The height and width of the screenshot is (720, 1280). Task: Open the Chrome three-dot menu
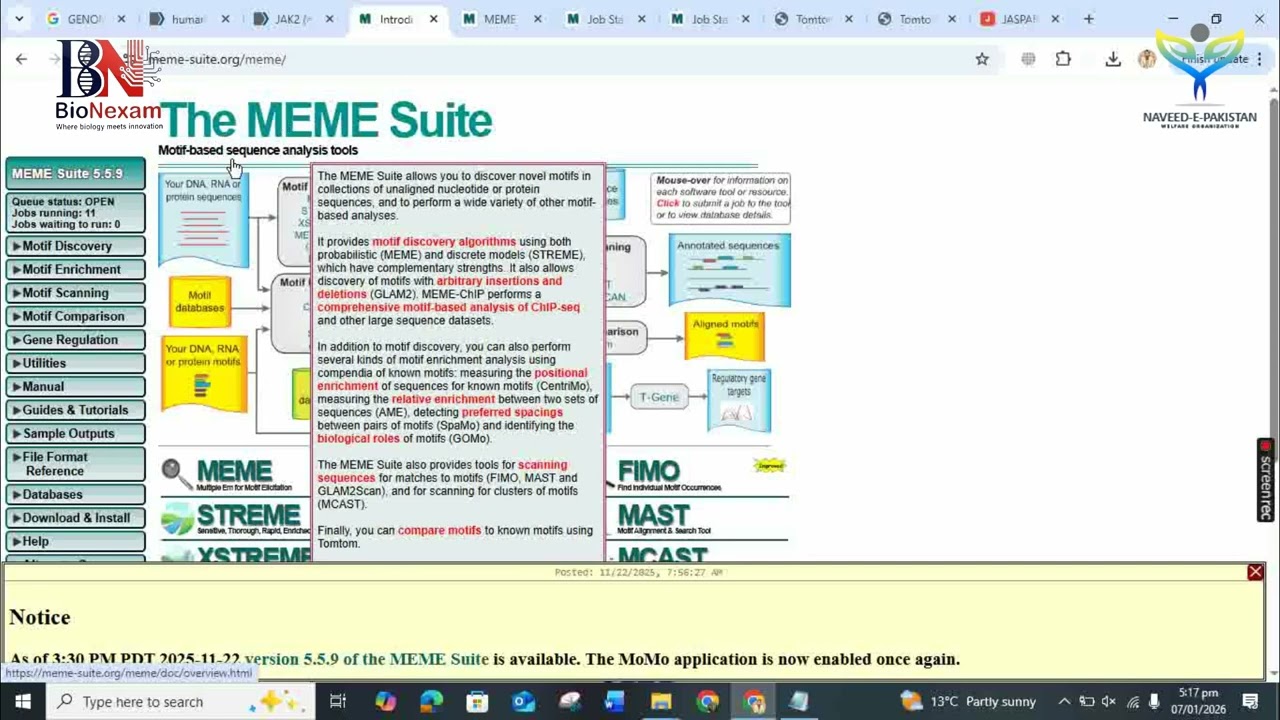1260,59
